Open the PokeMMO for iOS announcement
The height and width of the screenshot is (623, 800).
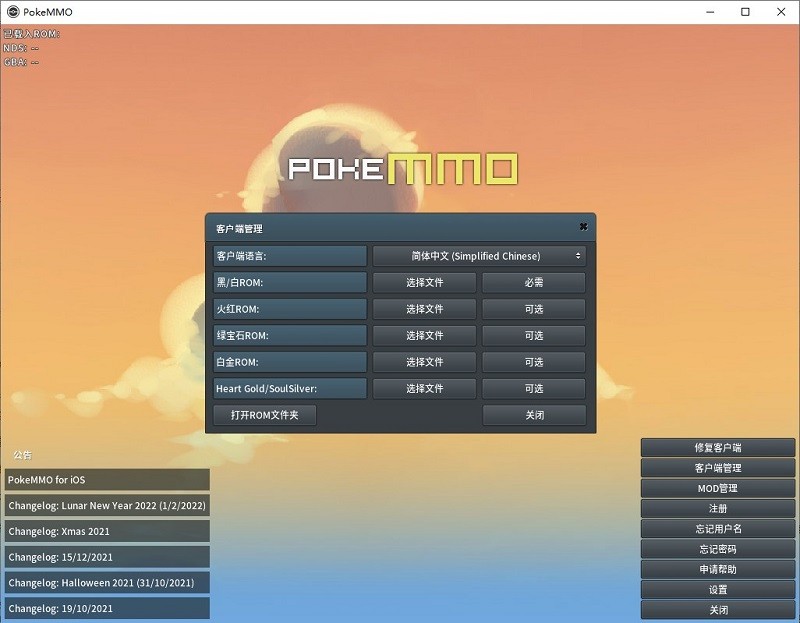(x=107, y=480)
